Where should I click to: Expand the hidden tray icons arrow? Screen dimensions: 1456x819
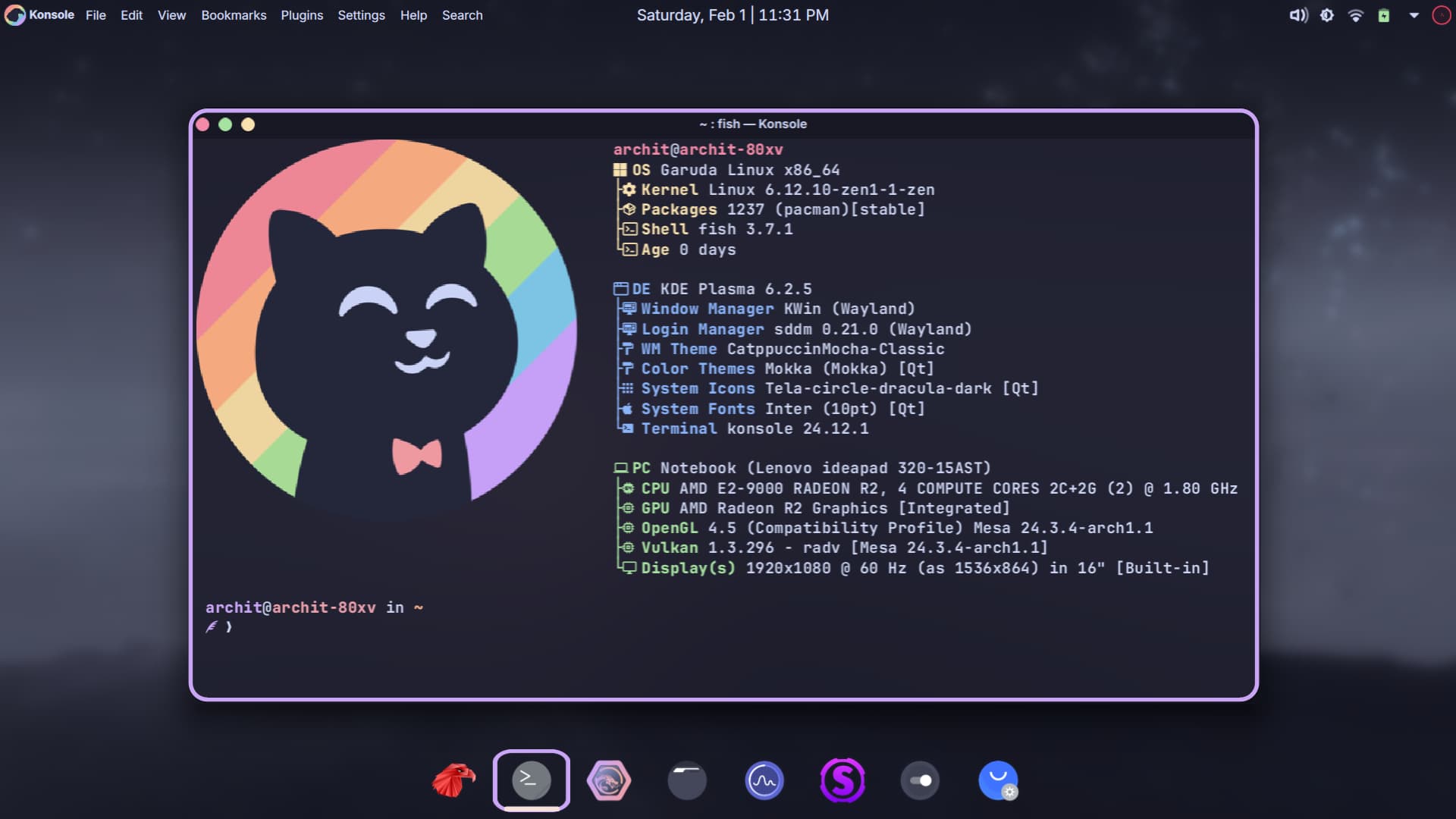tap(1414, 15)
